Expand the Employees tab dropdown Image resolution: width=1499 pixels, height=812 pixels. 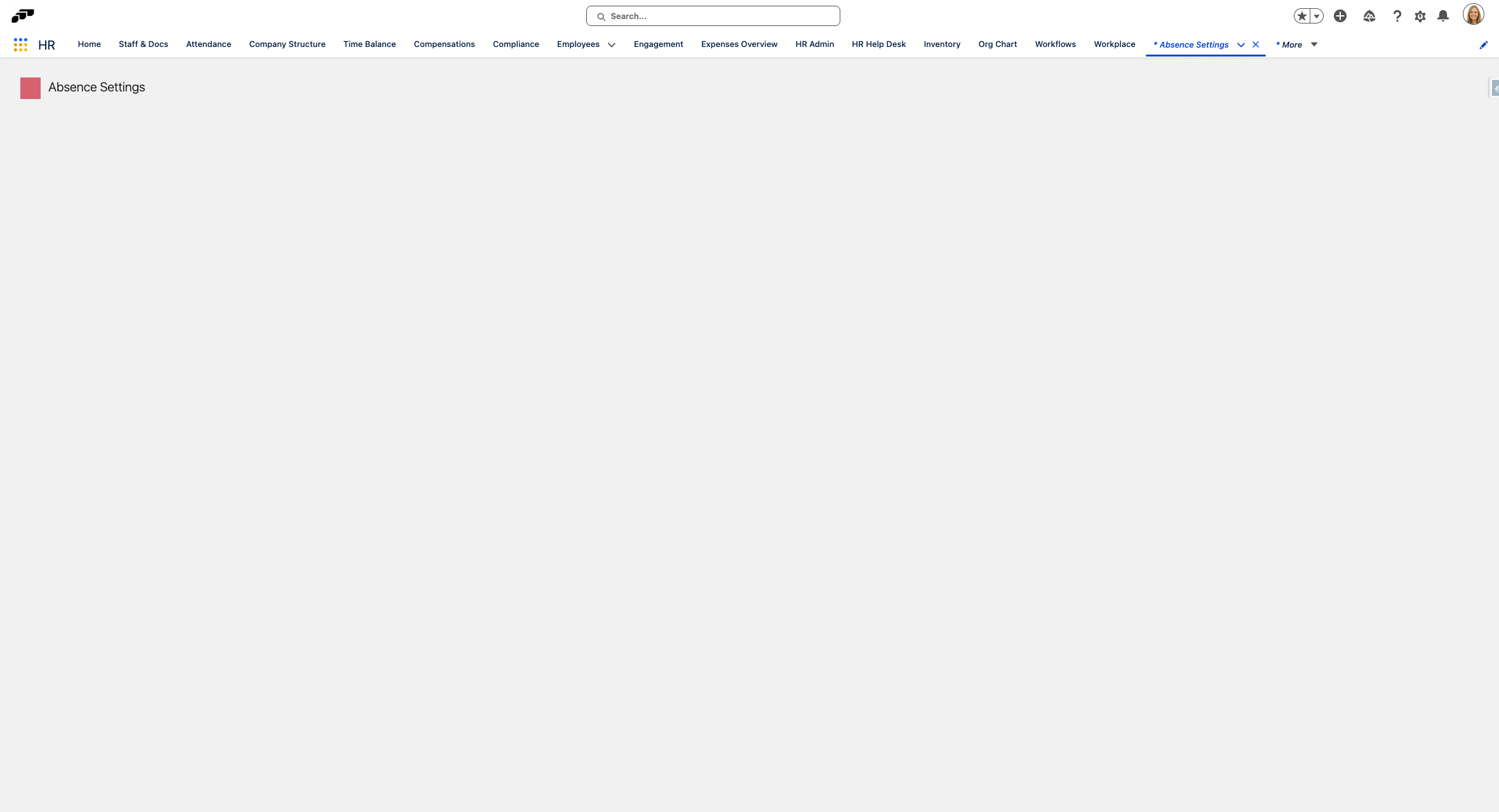pyautogui.click(x=611, y=45)
